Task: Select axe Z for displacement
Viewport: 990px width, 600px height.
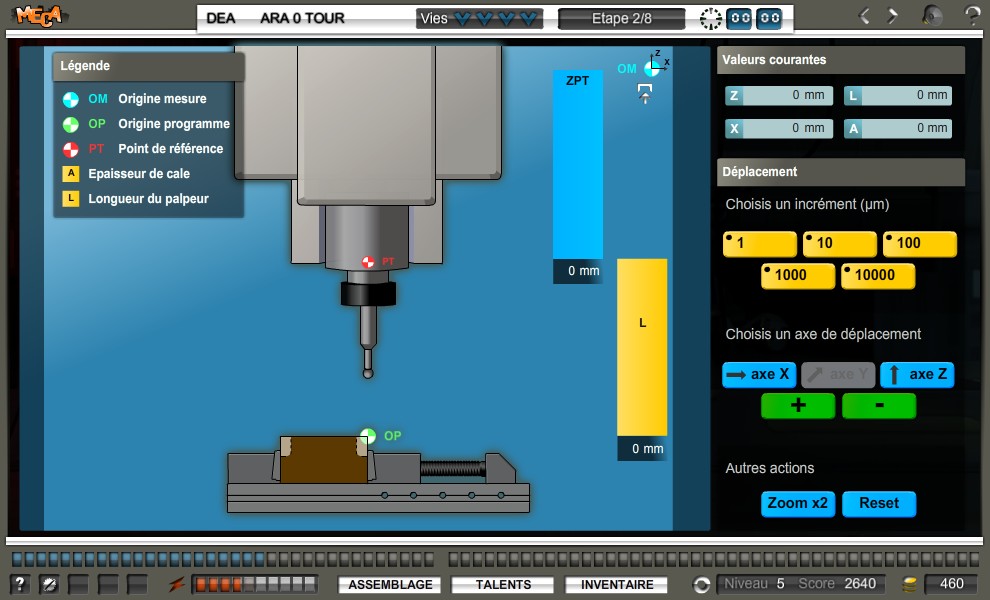Action: tap(917, 375)
